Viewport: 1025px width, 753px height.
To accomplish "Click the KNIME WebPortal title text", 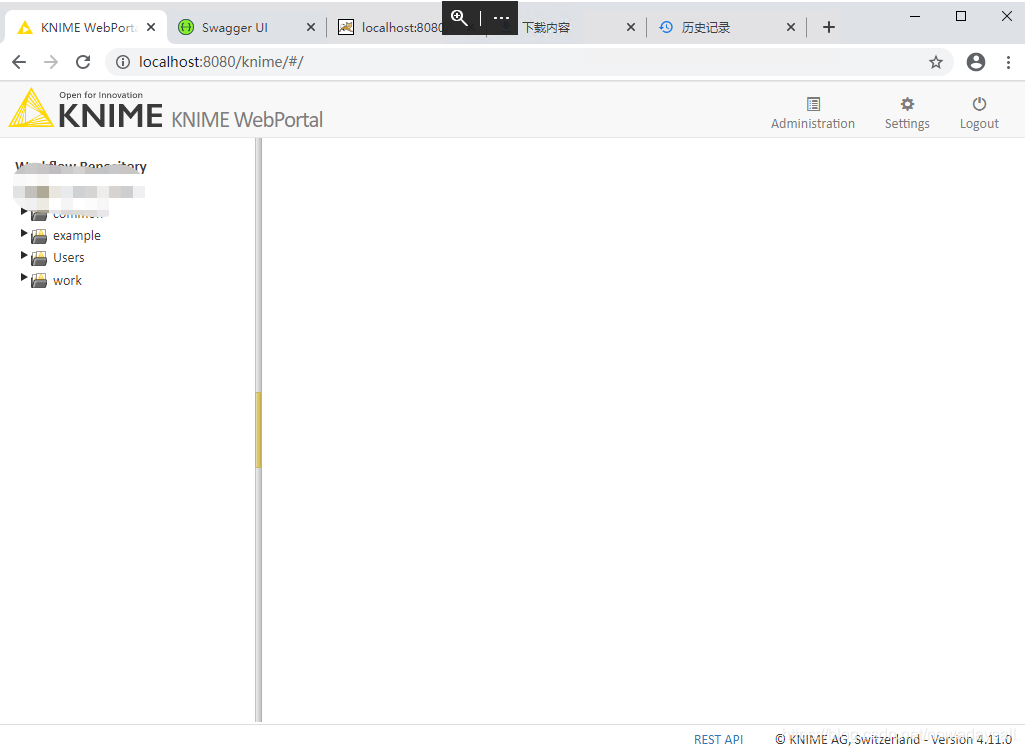I will click(247, 120).
